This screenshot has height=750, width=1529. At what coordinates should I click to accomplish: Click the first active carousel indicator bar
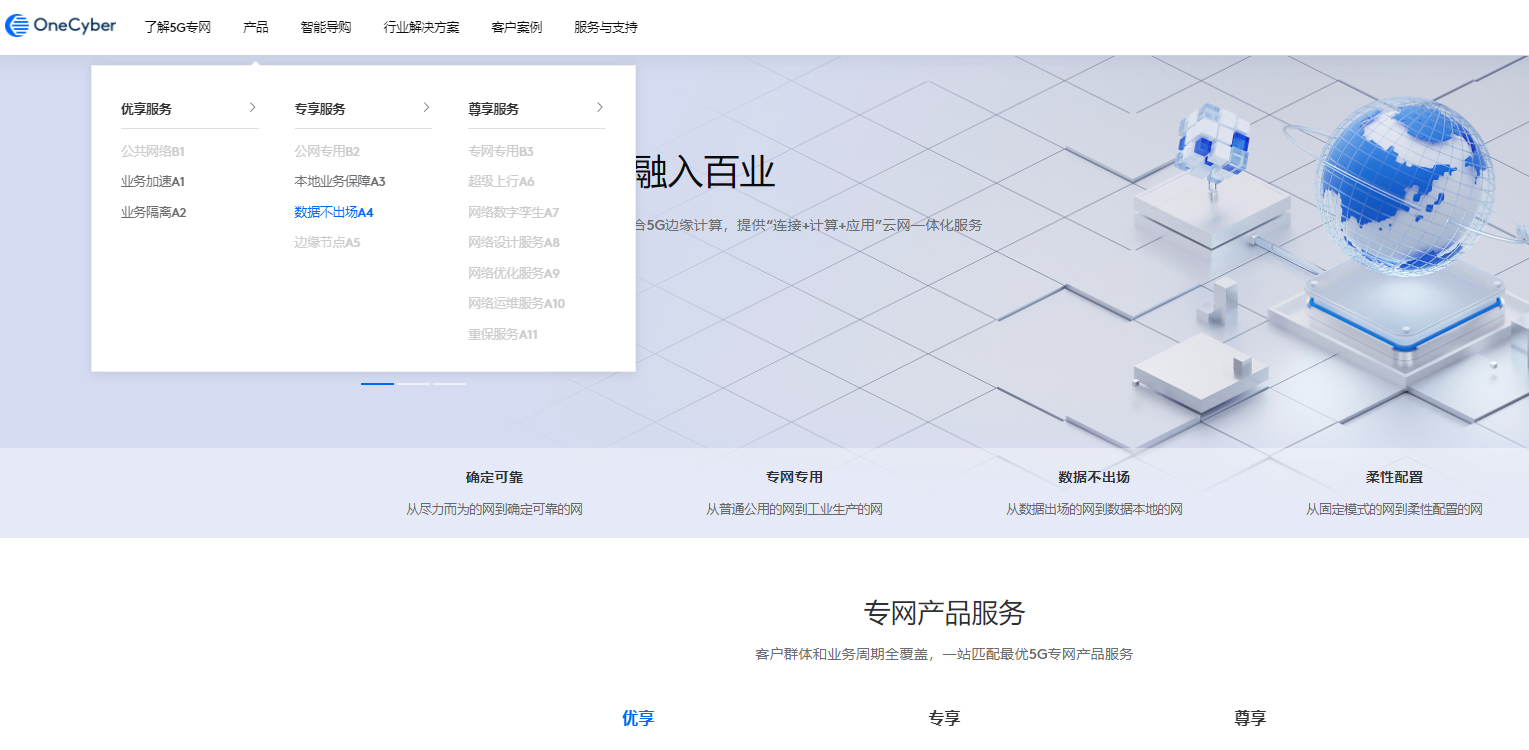[x=377, y=383]
